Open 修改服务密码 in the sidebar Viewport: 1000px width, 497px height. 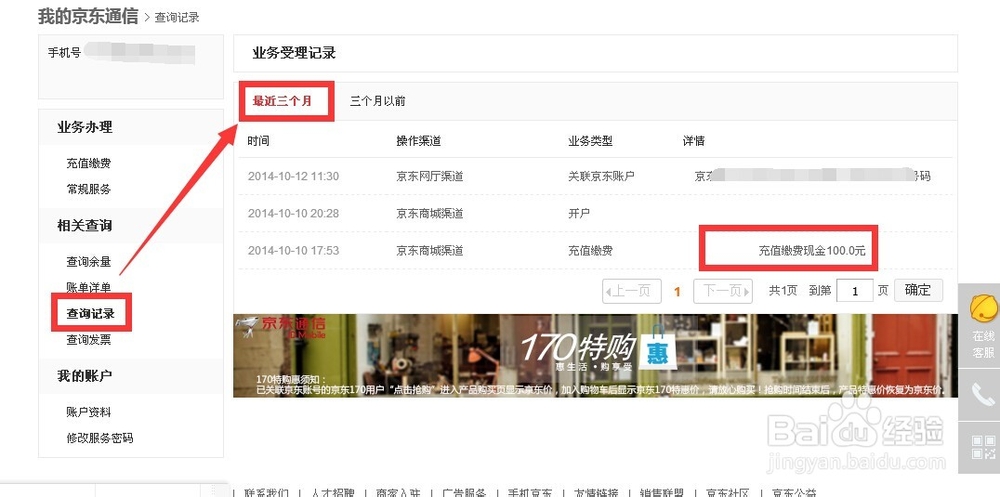pos(100,438)
